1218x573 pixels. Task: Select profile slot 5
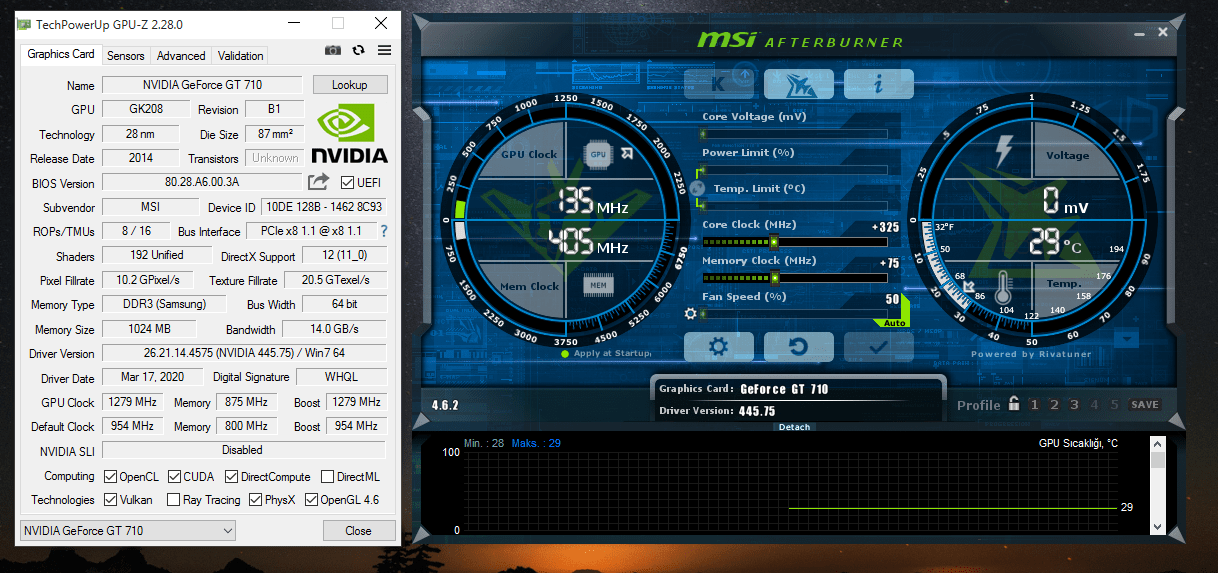[1114, 405]
